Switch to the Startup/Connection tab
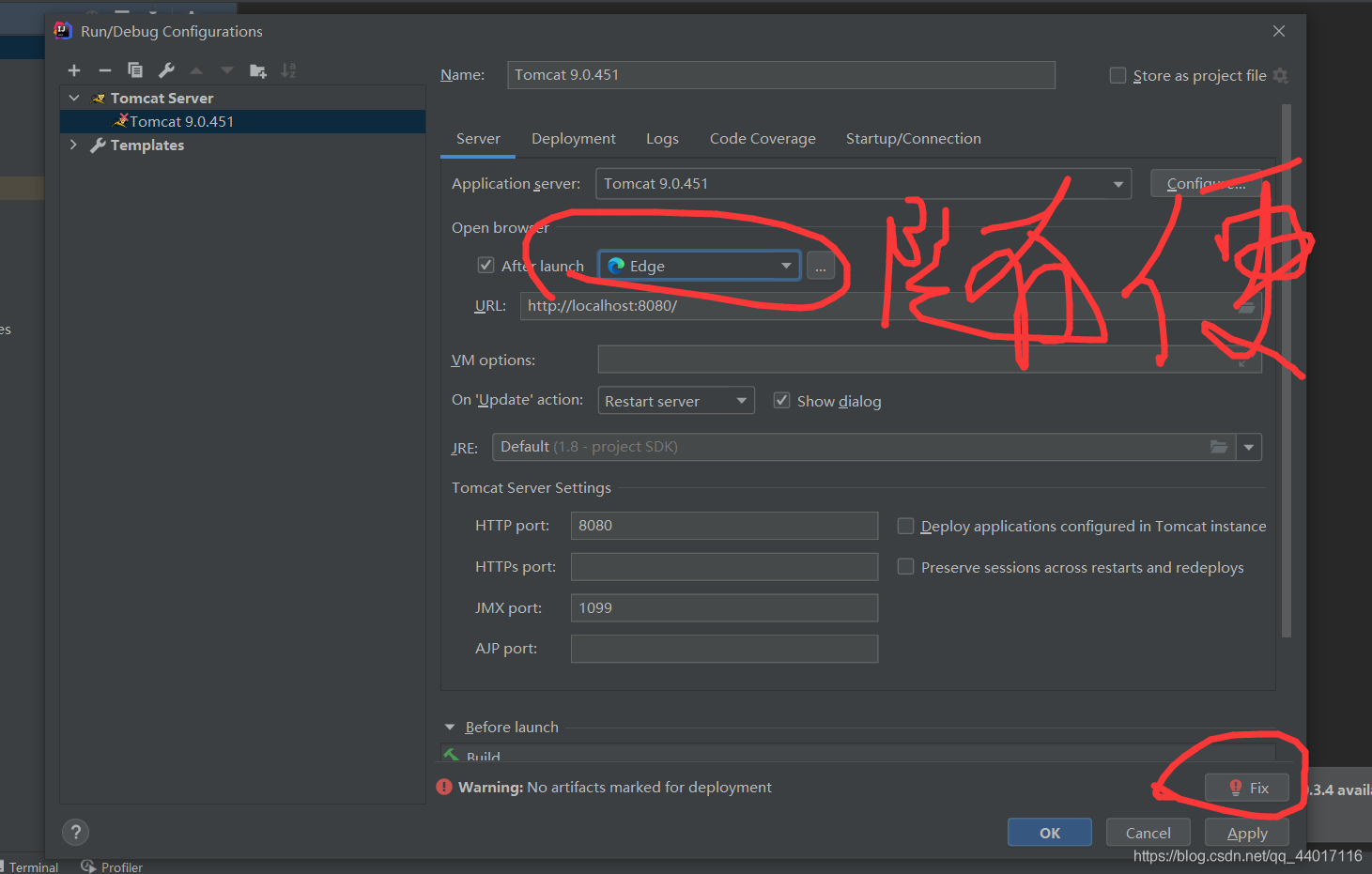 click(914, 139)
